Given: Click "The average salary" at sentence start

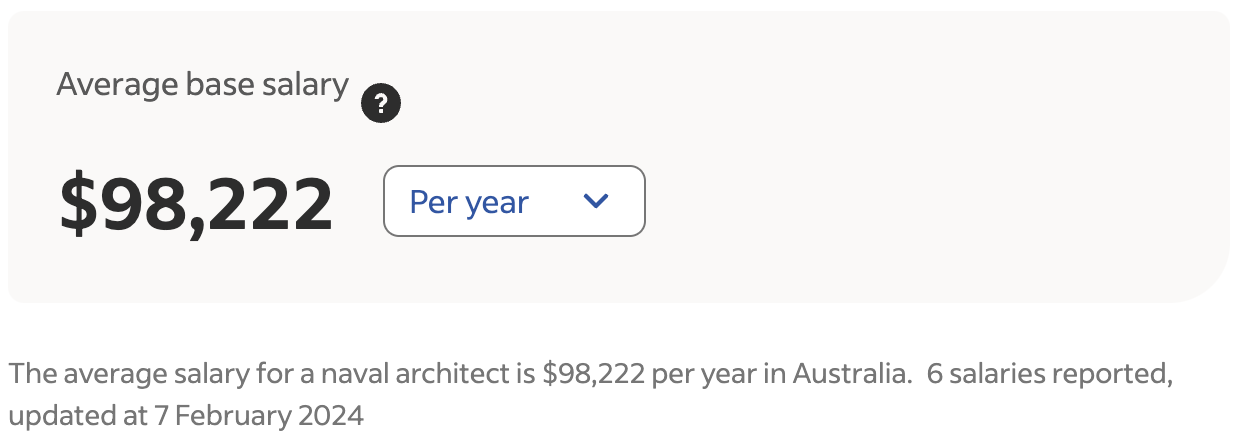Looking at the screenshot, I should (103, 375).
